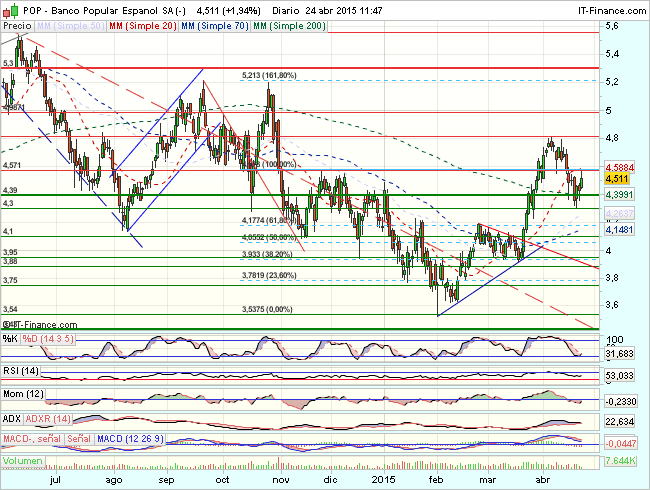
Task: Click the dic month marker on time axis
Action: [x=330, y=480]
